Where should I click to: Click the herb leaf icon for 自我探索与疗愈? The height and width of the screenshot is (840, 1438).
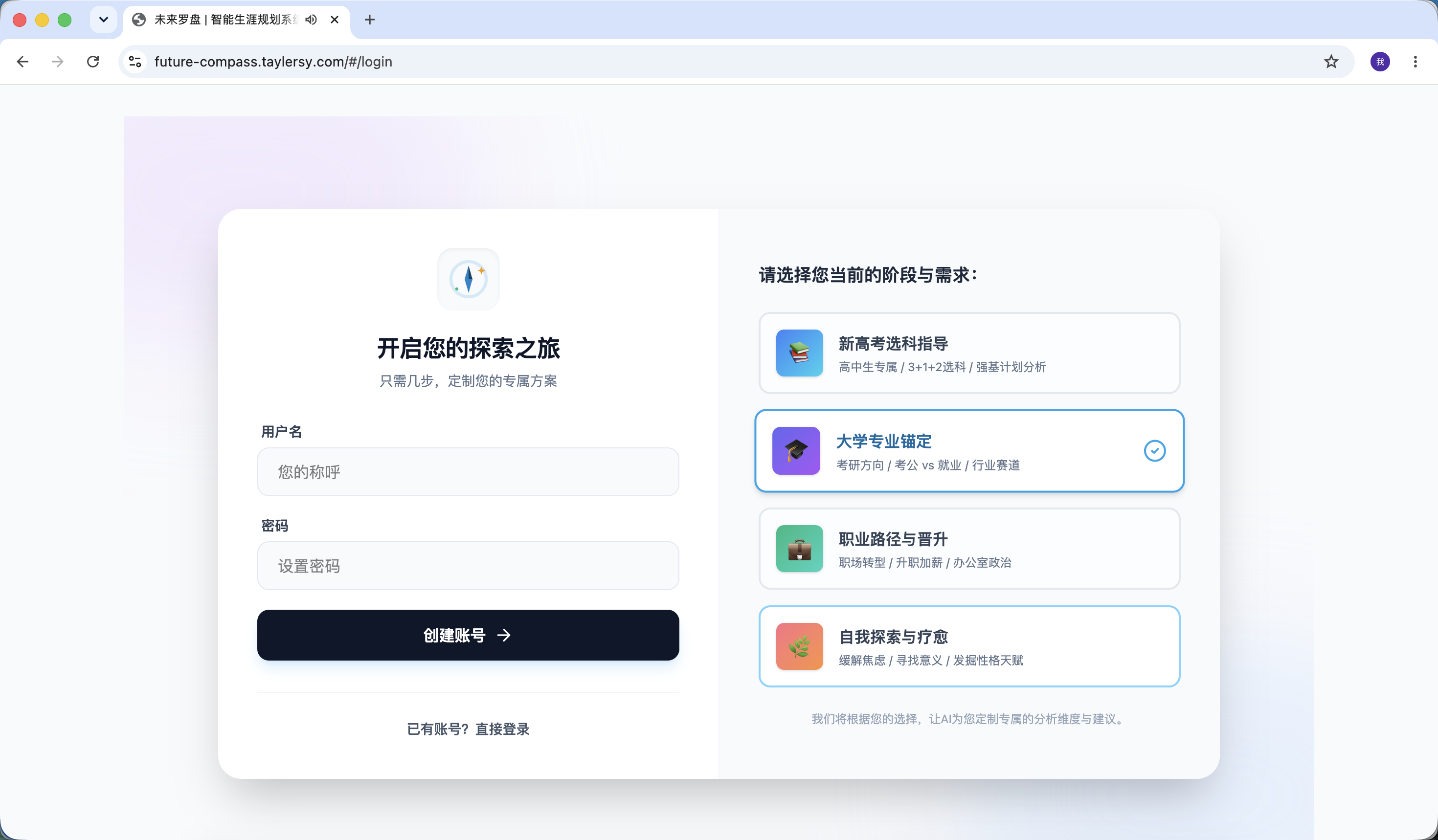[x=799, y=646]
